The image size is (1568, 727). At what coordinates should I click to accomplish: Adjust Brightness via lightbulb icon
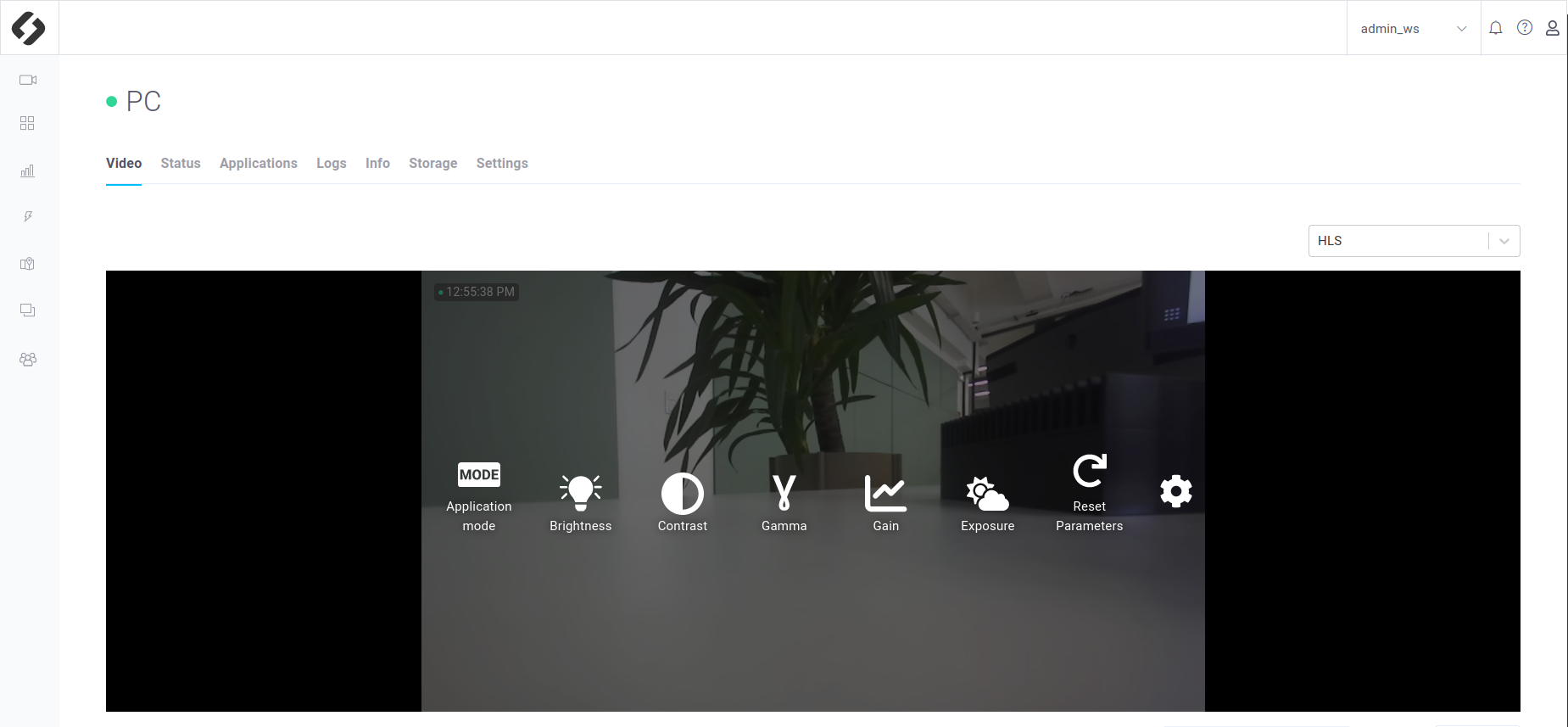point(581,504)
